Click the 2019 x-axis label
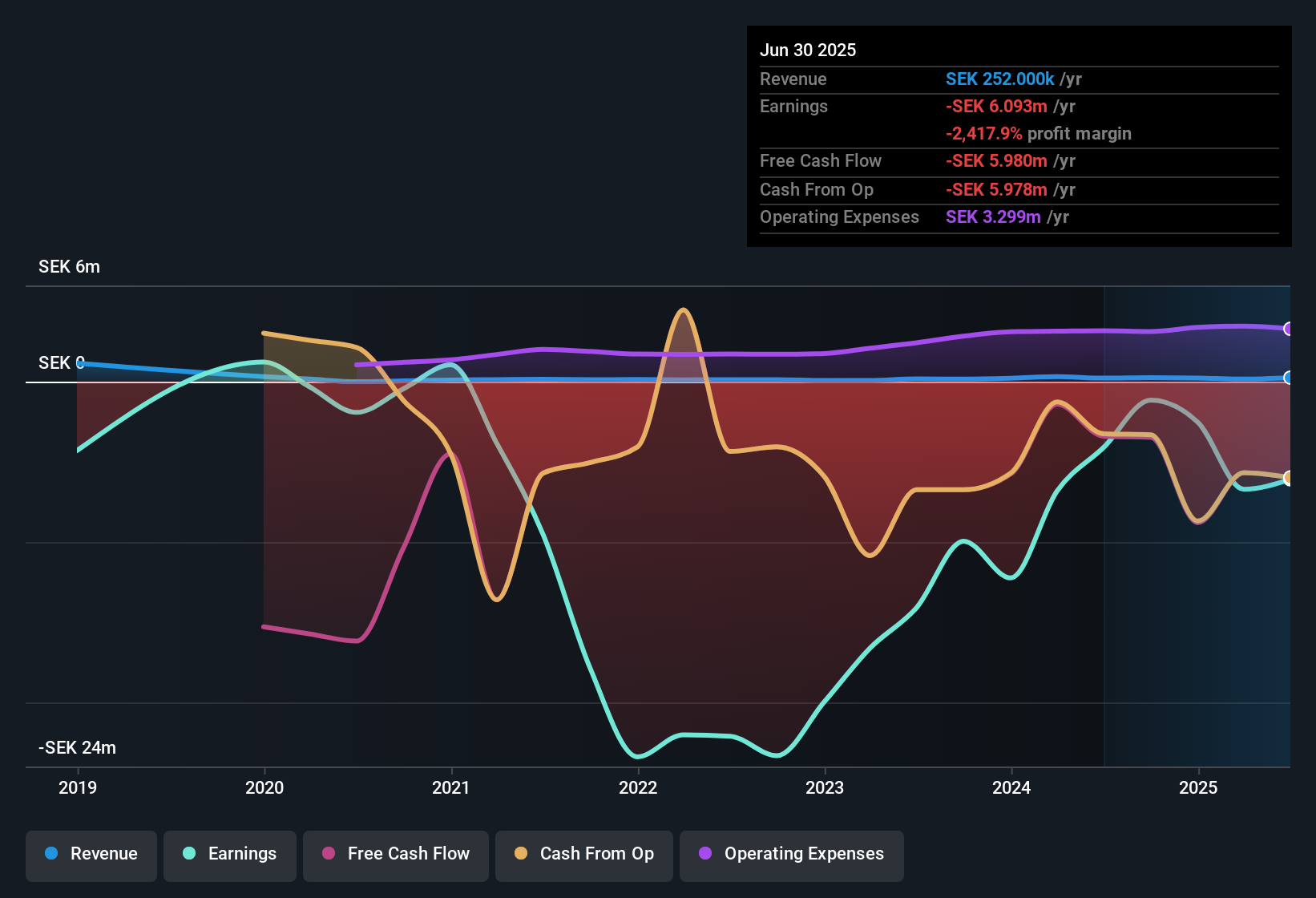Screen dimensions: 1316x898 (x=78, y=787)
